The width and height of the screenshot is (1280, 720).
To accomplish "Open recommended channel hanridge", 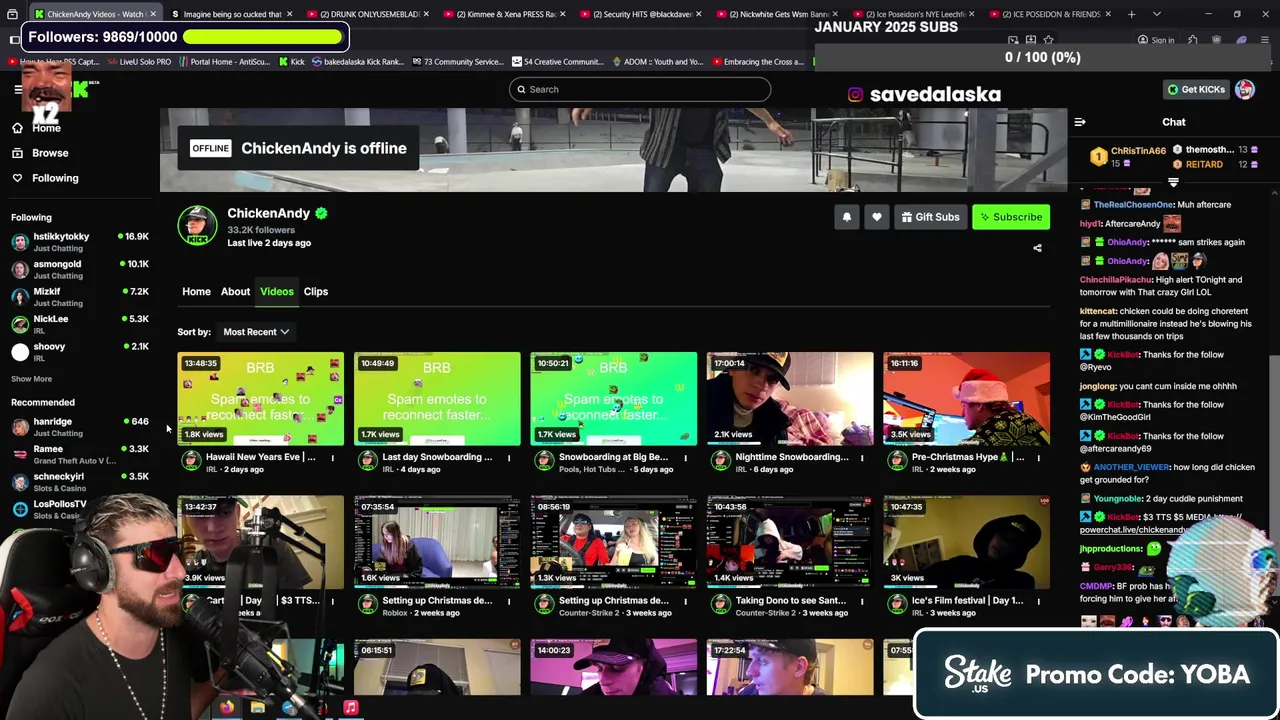I will pyautogui.click(x=80, y=427).
